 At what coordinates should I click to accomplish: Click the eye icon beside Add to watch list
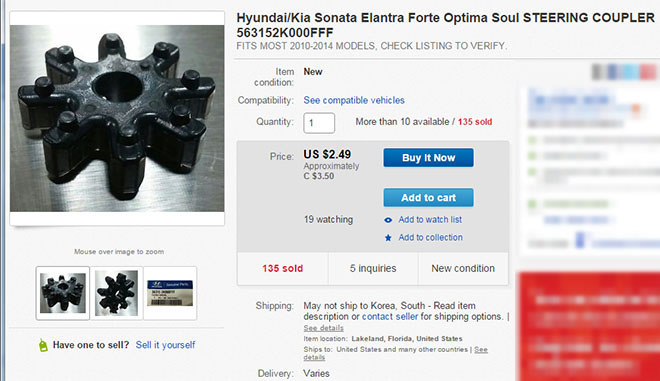pos(388,220)
